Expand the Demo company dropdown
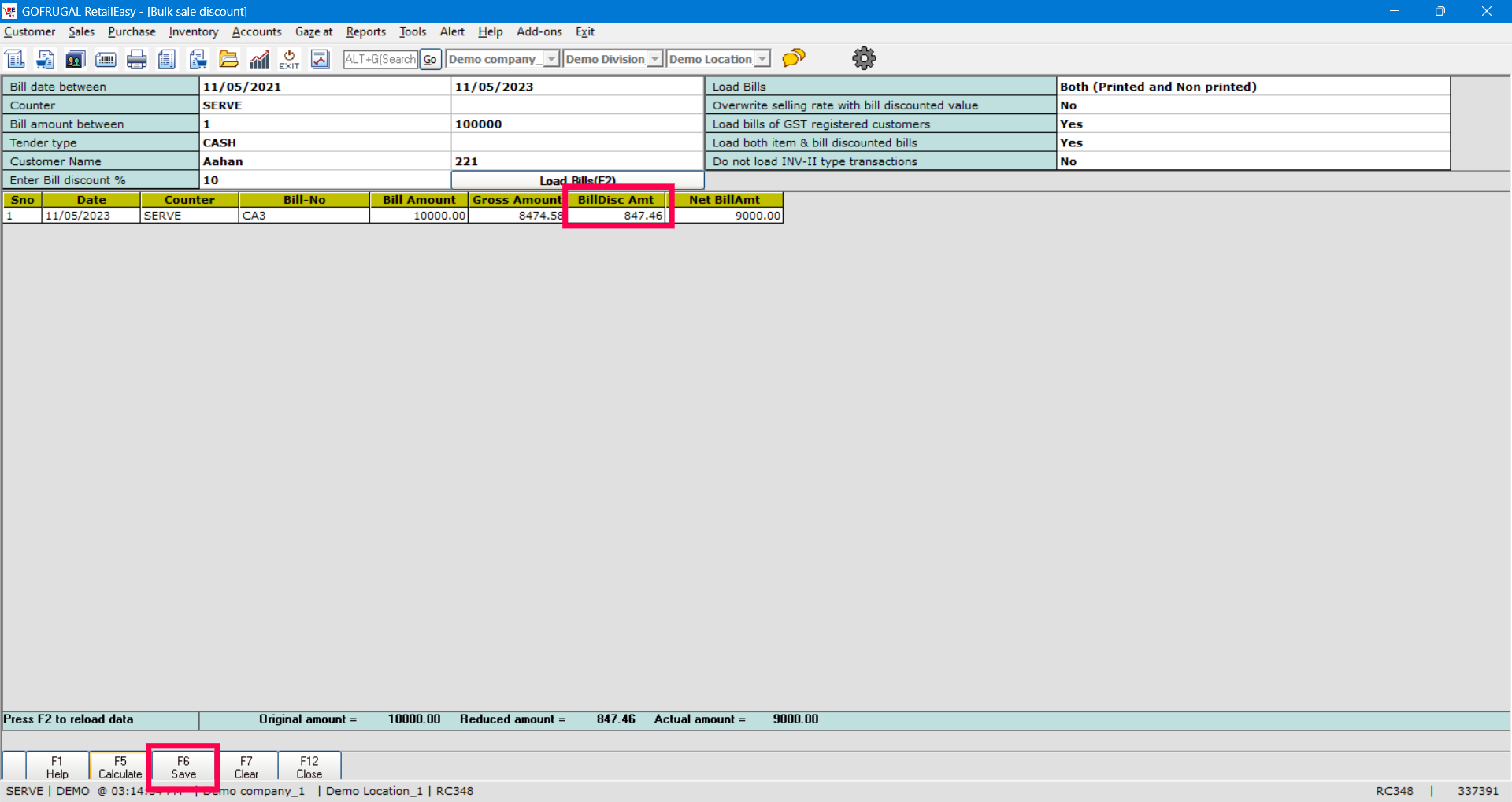Screen dimensions: 1512x802 [551, 59]
